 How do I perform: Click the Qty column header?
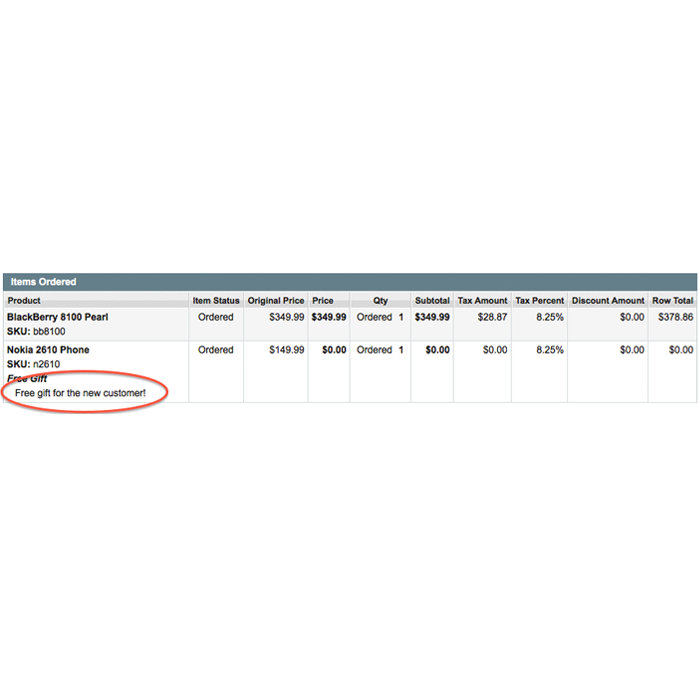pyautogui.click(x=380, y=300)
